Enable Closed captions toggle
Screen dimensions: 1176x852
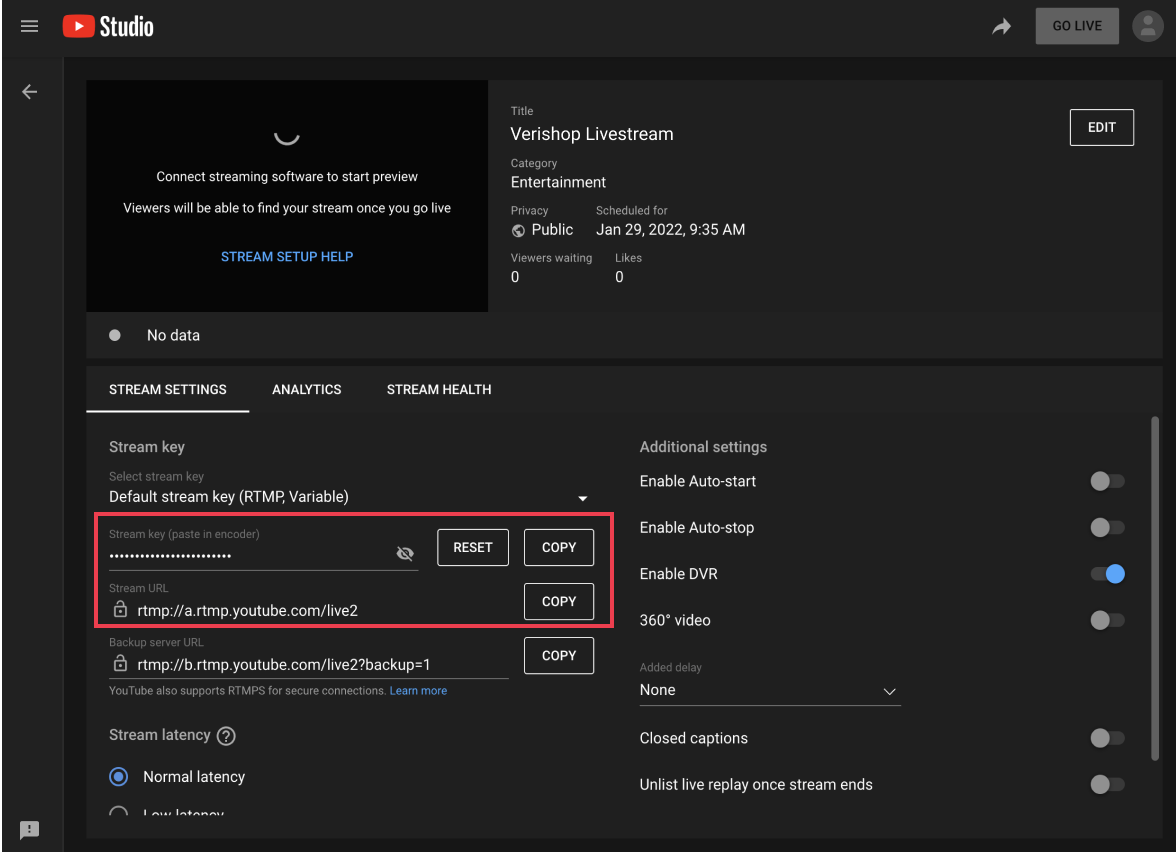coord(1107,738)
